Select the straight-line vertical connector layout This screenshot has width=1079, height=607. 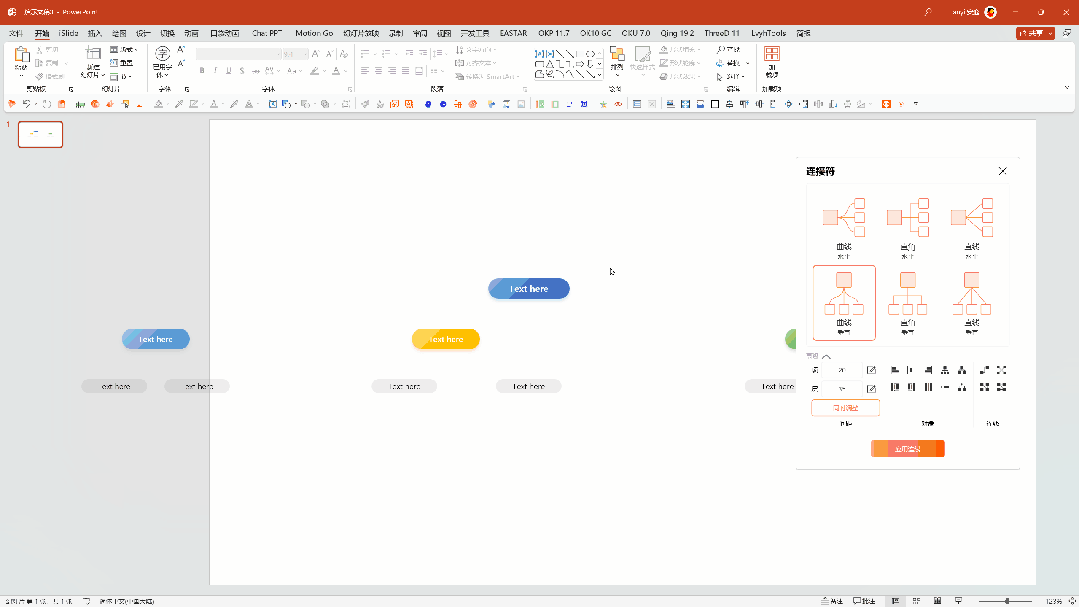pos(972,303)
